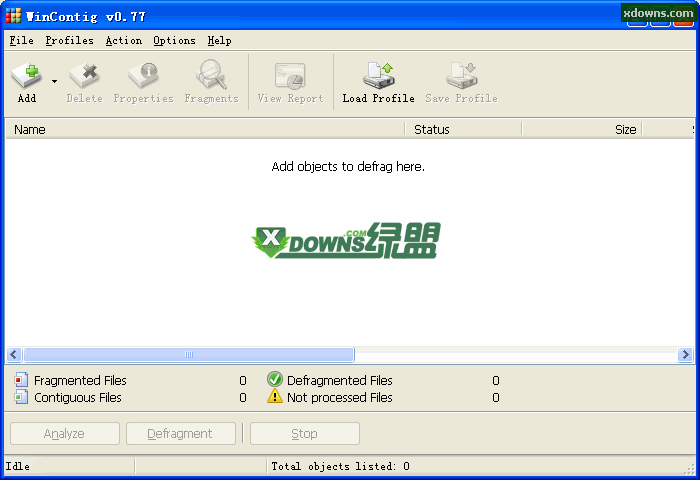Click the Analyze button

pyautogui.click(x=65, y=434)
